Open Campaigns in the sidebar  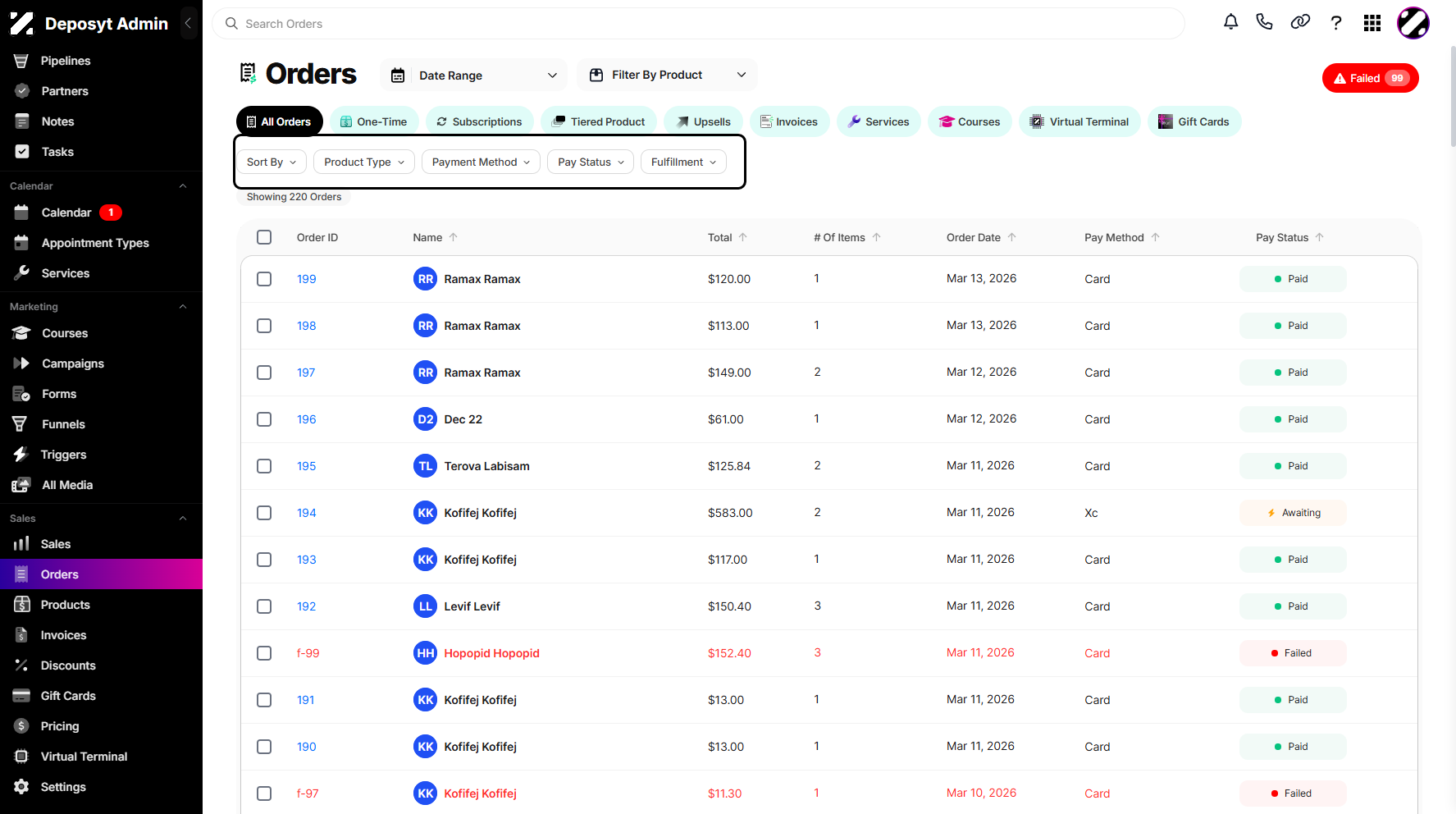coord(73,364)
